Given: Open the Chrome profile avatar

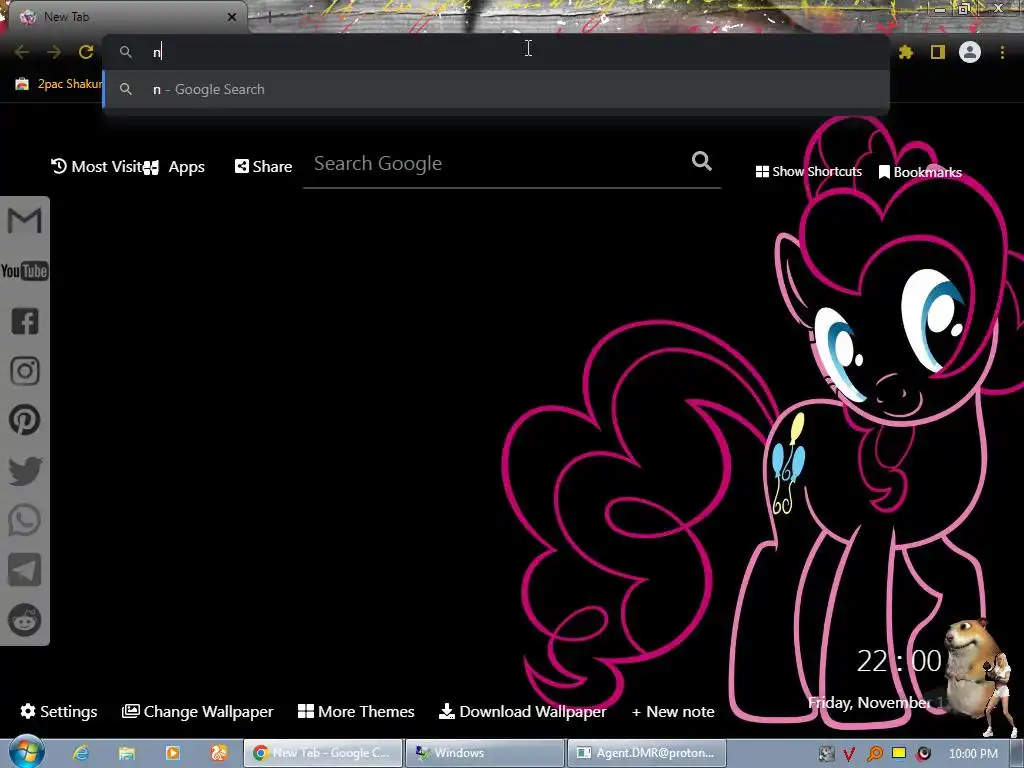Looking at the screenshot, I should point(970,52).
